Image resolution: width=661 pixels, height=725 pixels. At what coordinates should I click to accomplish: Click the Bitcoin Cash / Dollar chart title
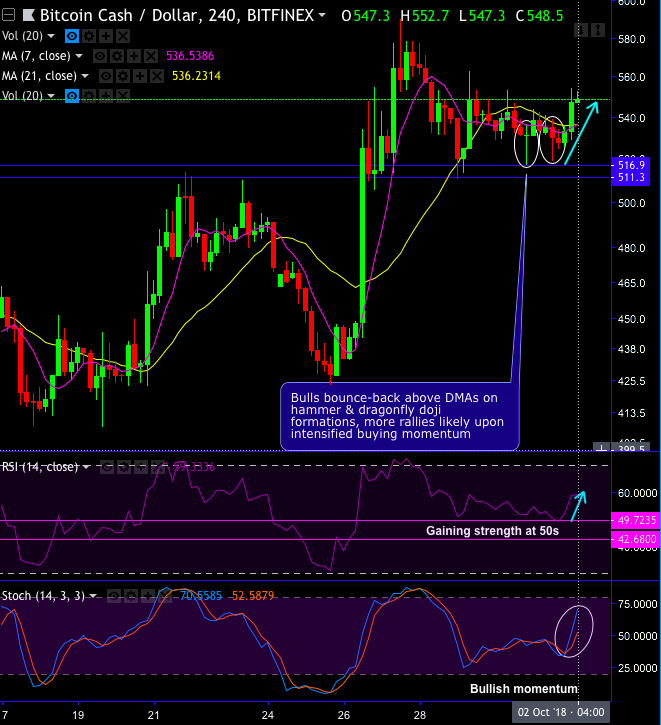(x=177, y=16)
